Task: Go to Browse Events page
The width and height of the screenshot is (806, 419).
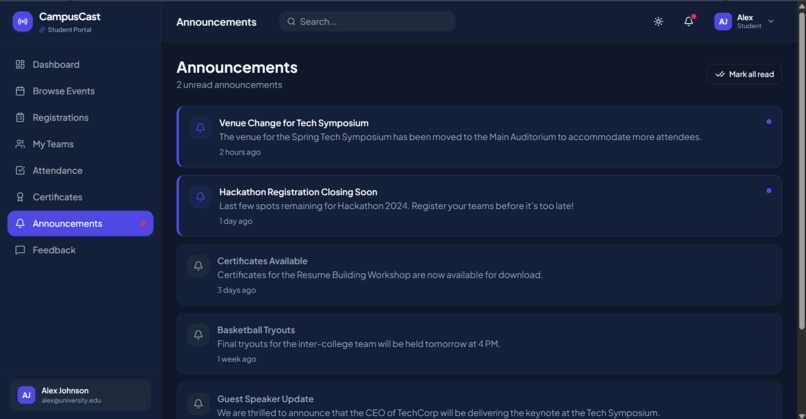Action: pyautogui.click(x=80, y=91)
